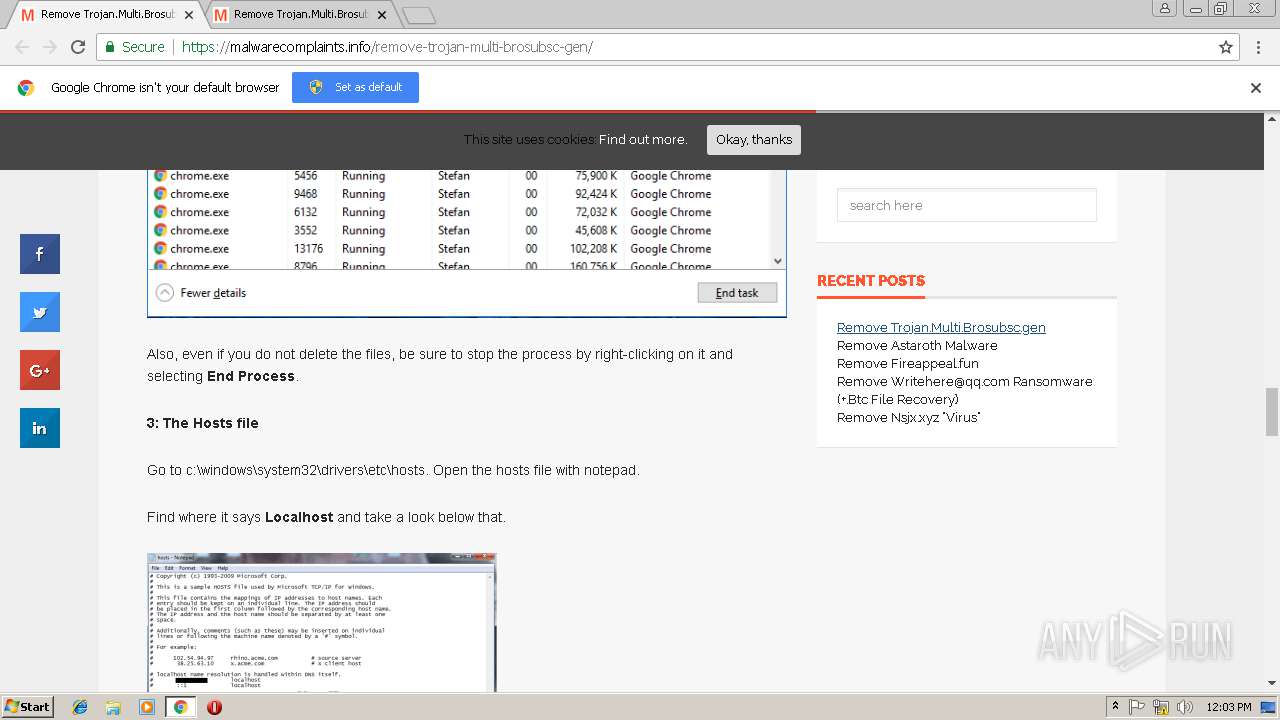The height and width of the screenshot is (720, 1280).
Task: Open a new tab
Action: (418, 15)
